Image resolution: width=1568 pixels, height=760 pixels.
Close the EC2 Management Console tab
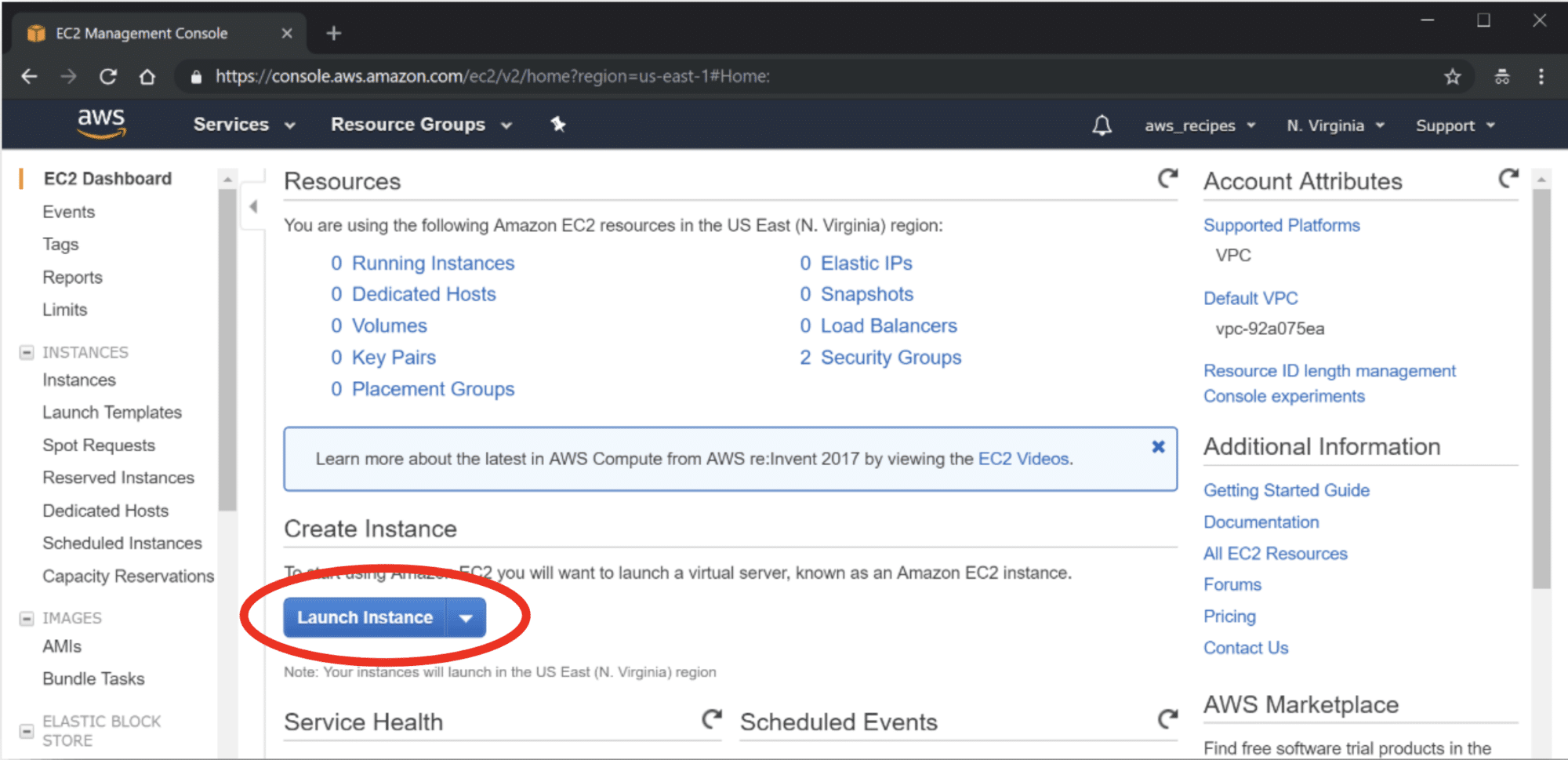[x=287, y=33]
